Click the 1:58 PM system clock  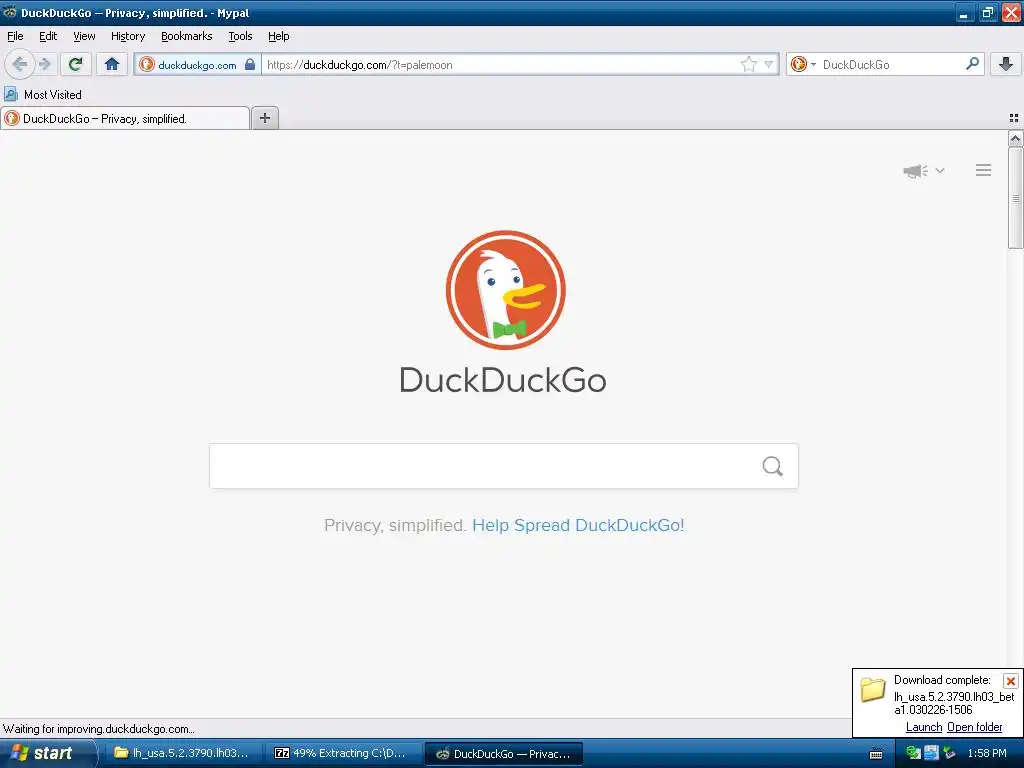(x=987, y=753)
